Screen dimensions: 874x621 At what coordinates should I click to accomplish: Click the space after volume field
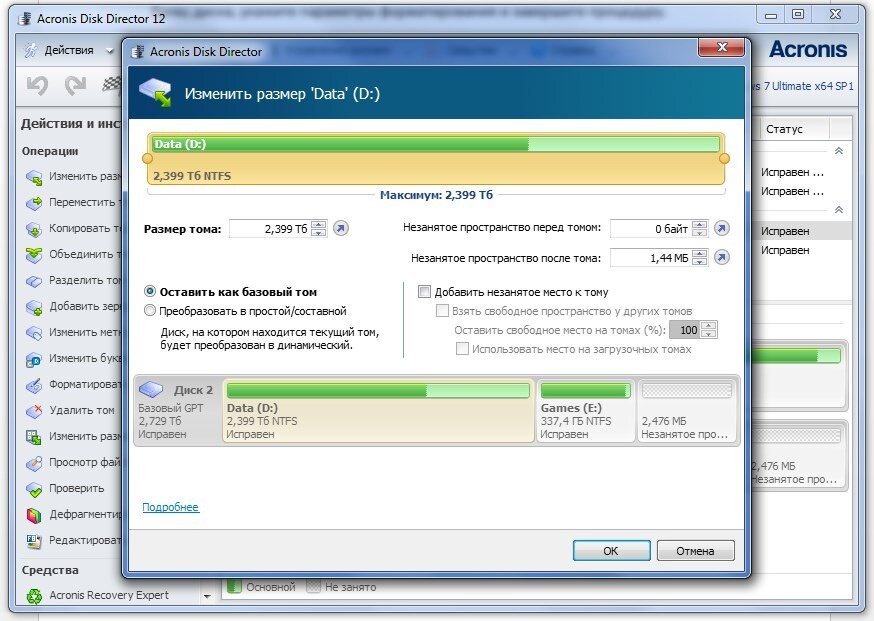651,258
